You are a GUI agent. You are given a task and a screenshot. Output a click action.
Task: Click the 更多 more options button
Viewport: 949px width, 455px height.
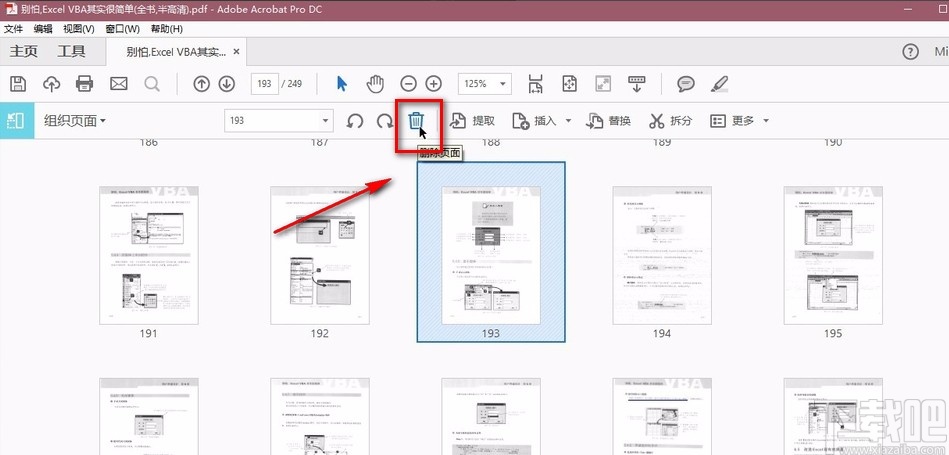pos(732,121)
